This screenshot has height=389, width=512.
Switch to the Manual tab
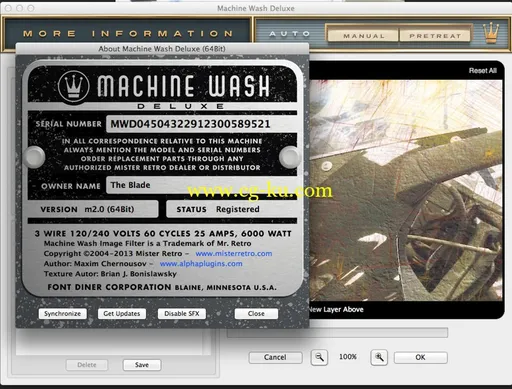tap(364, 35)
